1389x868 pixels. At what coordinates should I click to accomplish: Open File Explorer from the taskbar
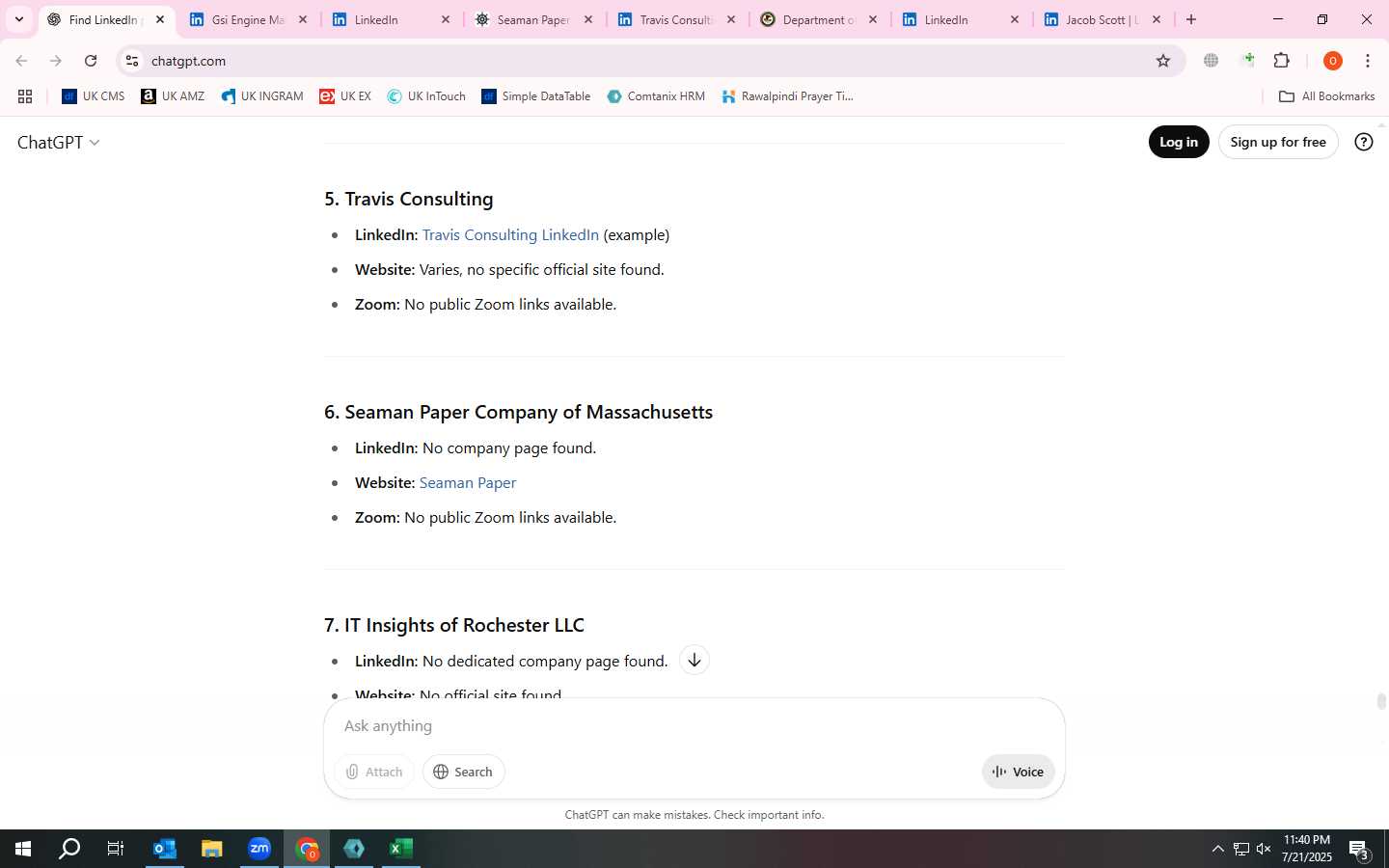tap(211, 849)
